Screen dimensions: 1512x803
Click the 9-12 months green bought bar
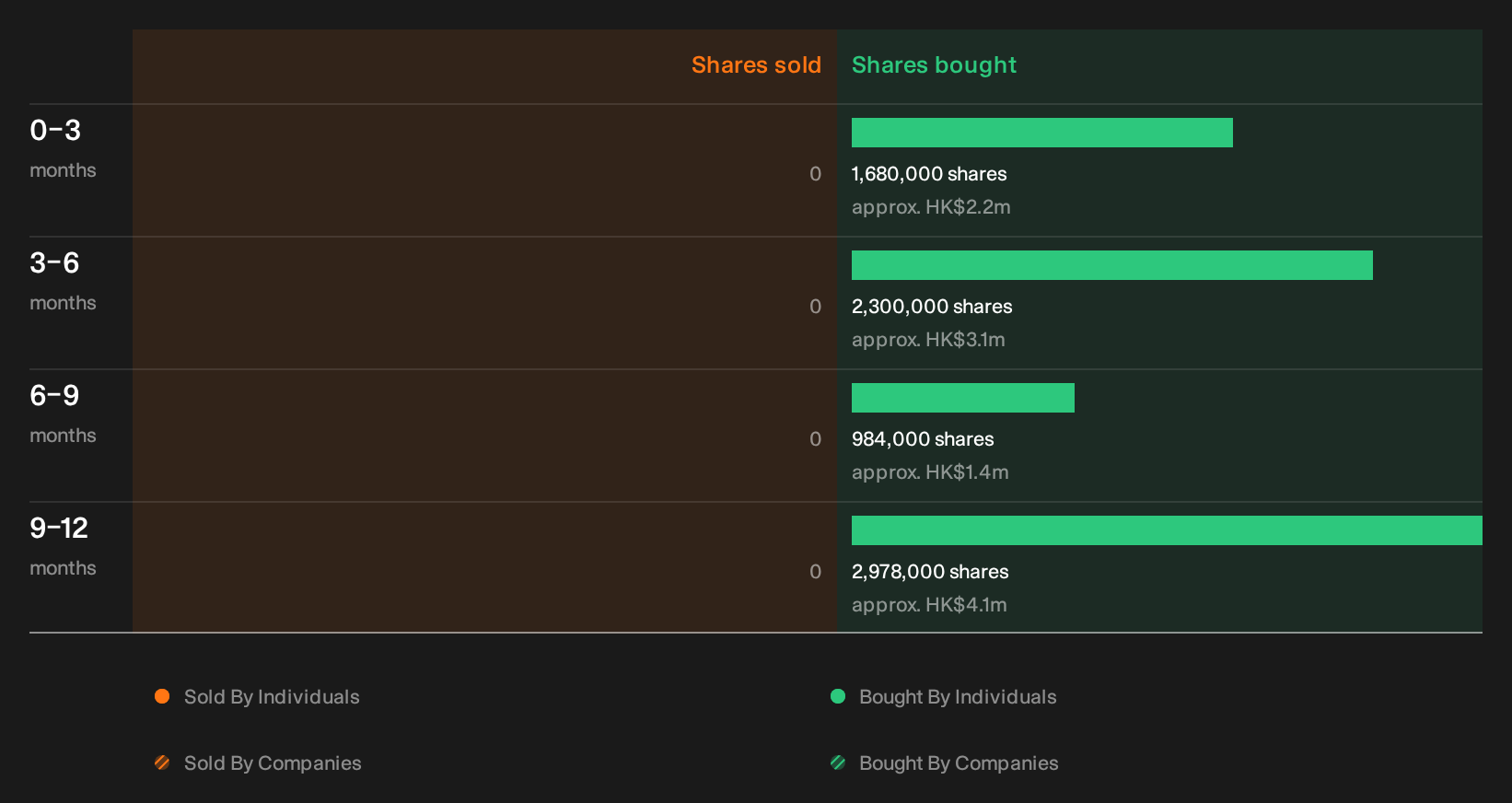coord(1167,530)
